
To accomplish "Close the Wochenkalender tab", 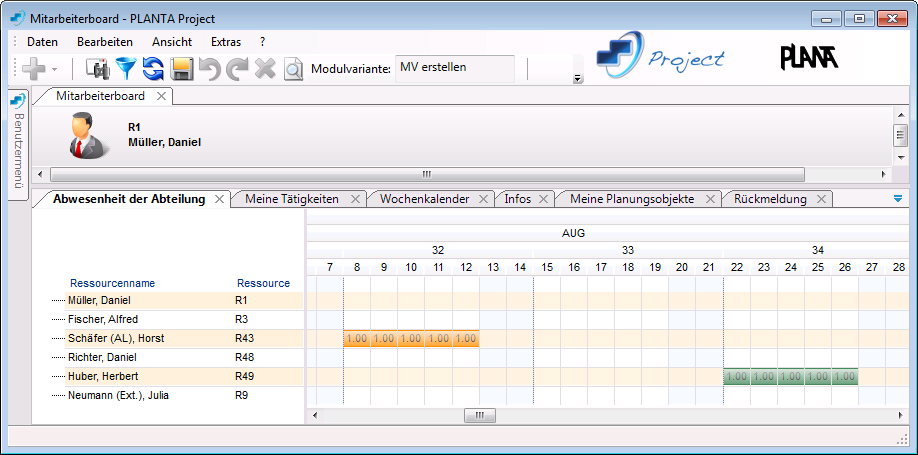I will 483,200.
